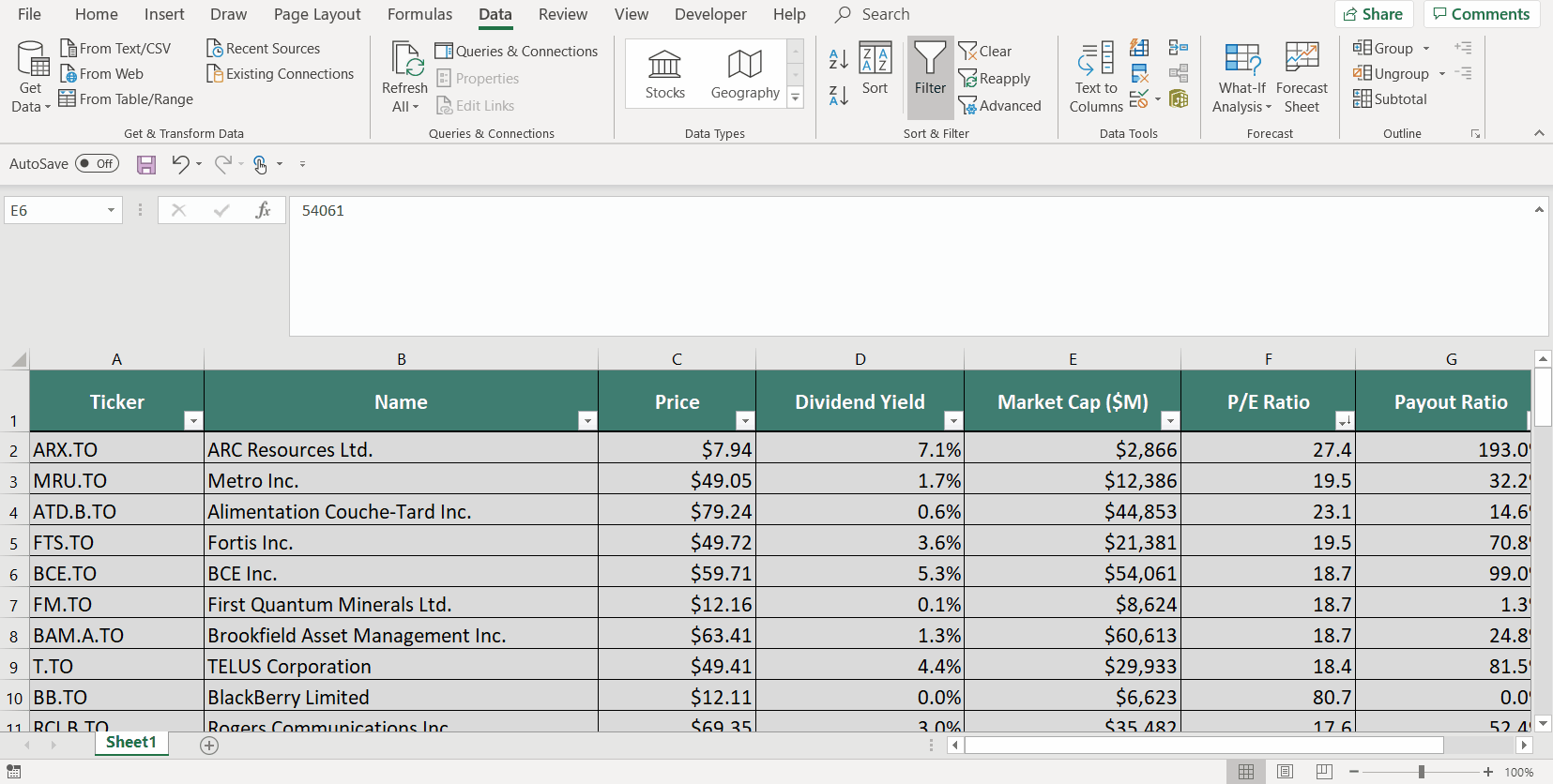Sort descending with the Z-to-A icon
Screen dimensions: 1553x784
point(839,95)
